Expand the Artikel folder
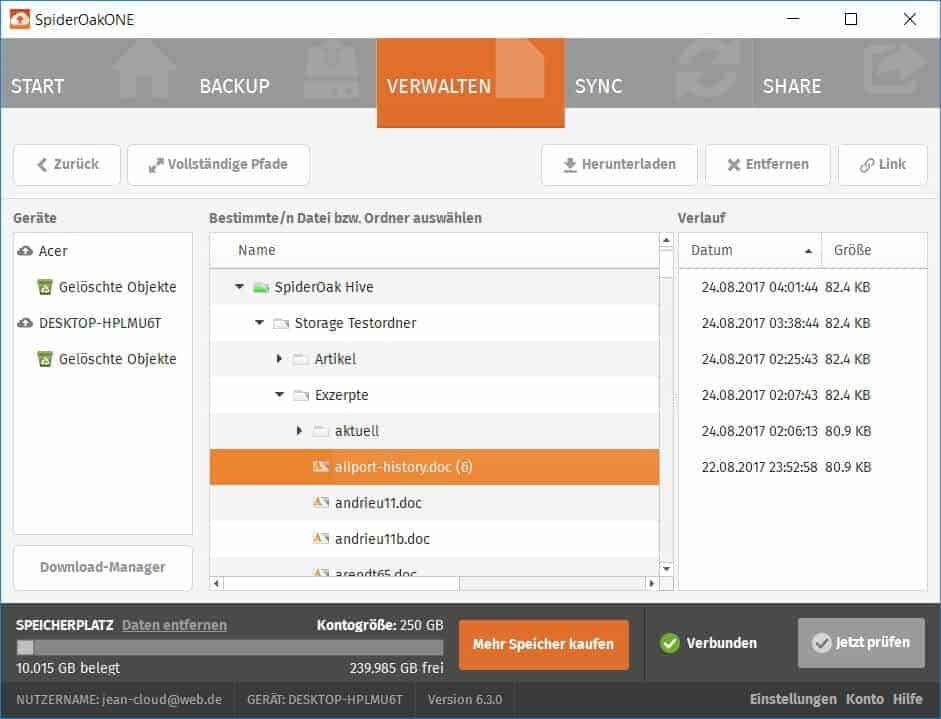 (279, 359)
